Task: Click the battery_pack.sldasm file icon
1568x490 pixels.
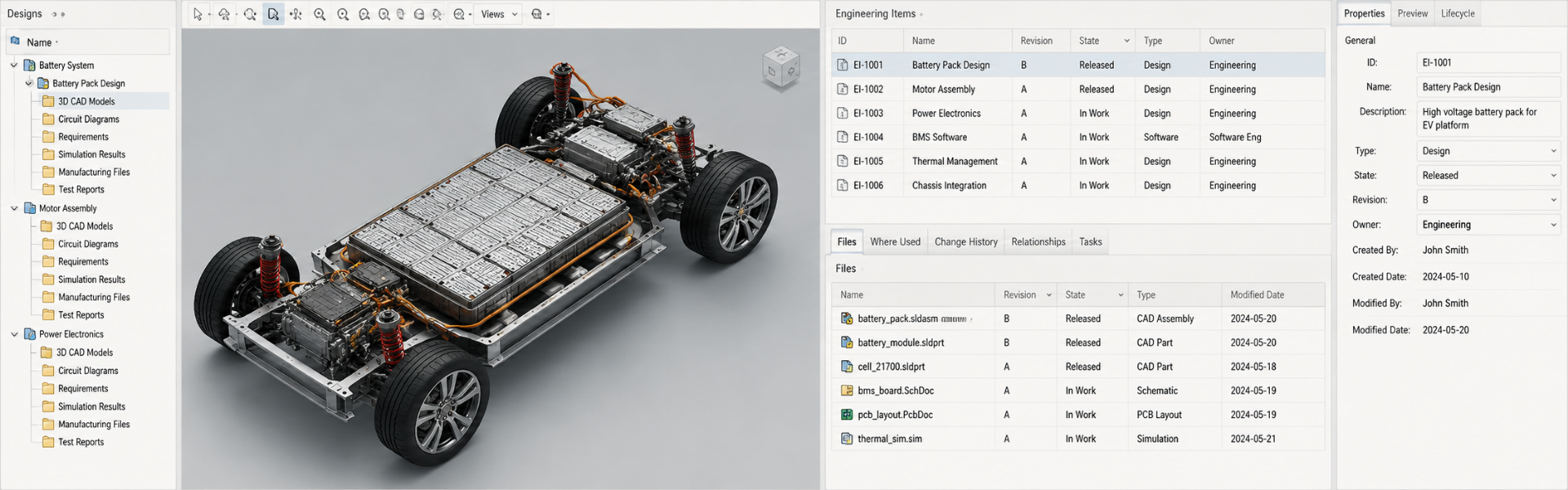Action: [847, 318]
